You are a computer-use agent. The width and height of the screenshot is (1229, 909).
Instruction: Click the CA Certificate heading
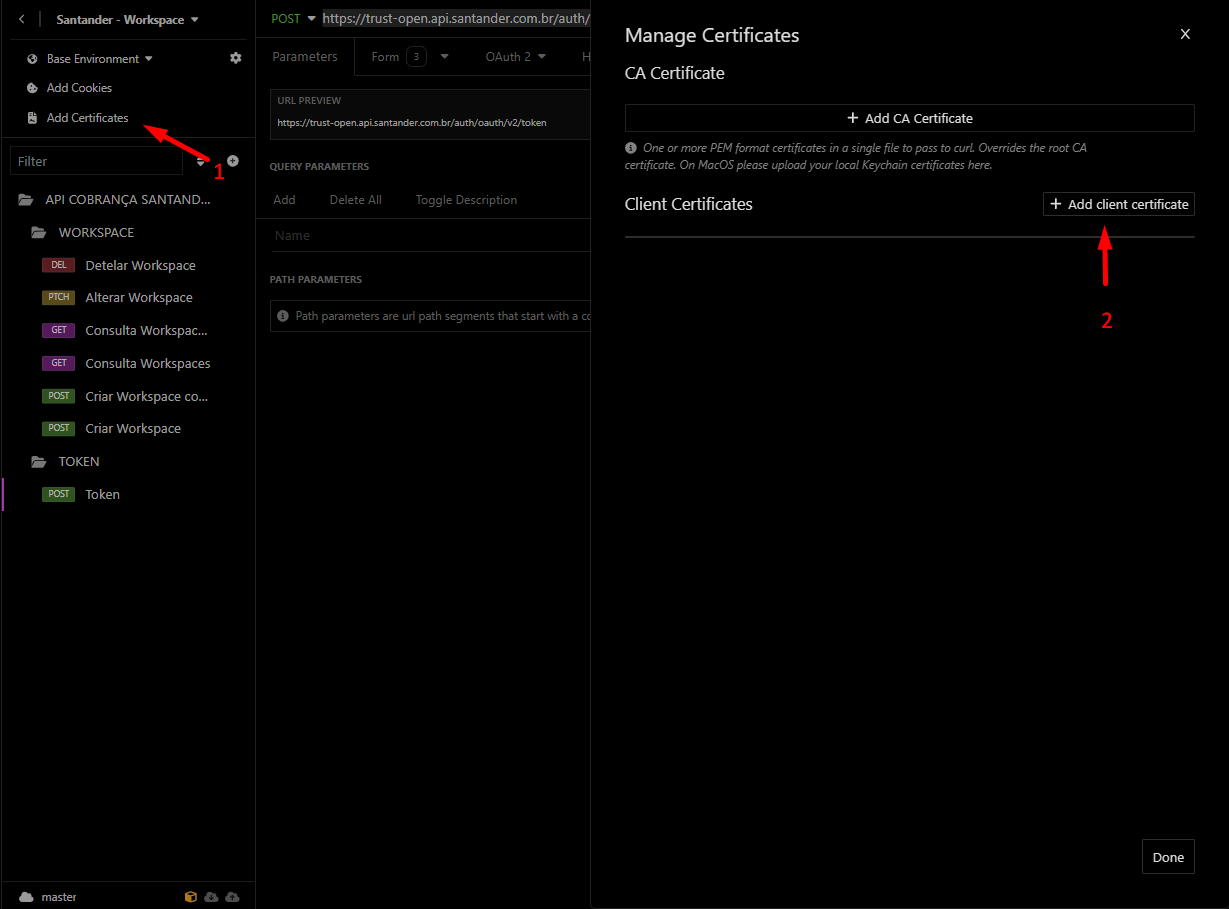tap(675, 73)
